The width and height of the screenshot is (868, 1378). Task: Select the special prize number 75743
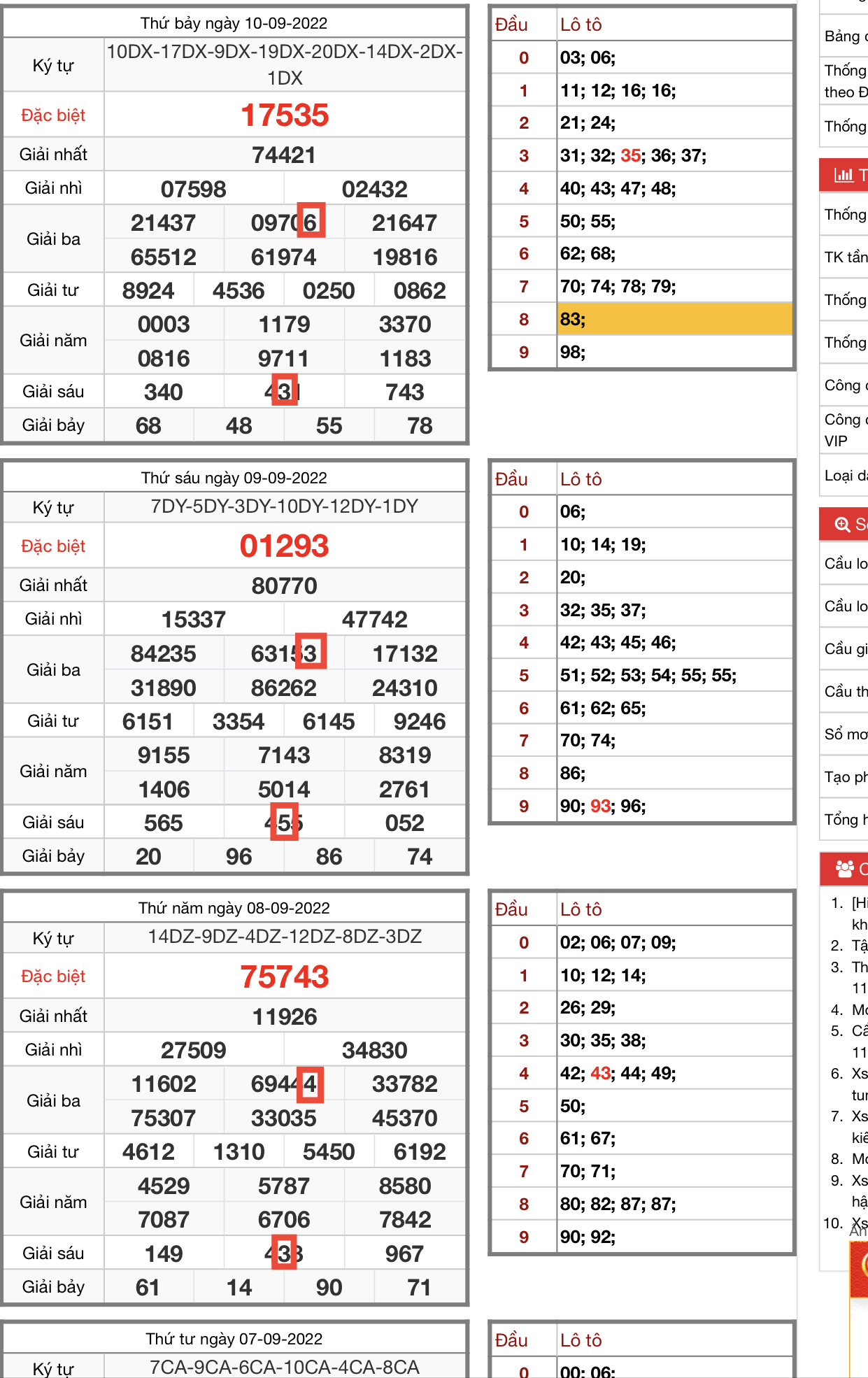click(x=285, y=976)
